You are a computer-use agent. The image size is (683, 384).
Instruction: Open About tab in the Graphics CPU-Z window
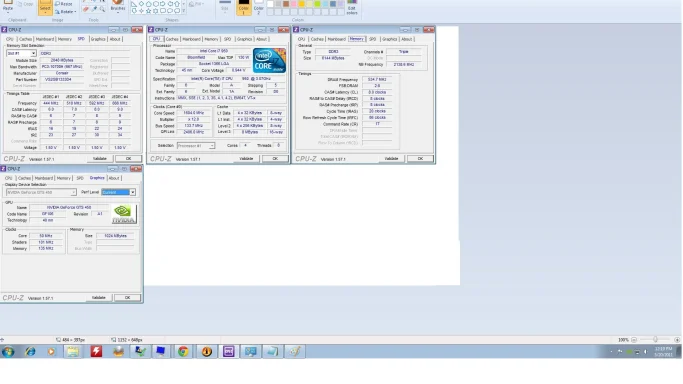tap(114, 178)
